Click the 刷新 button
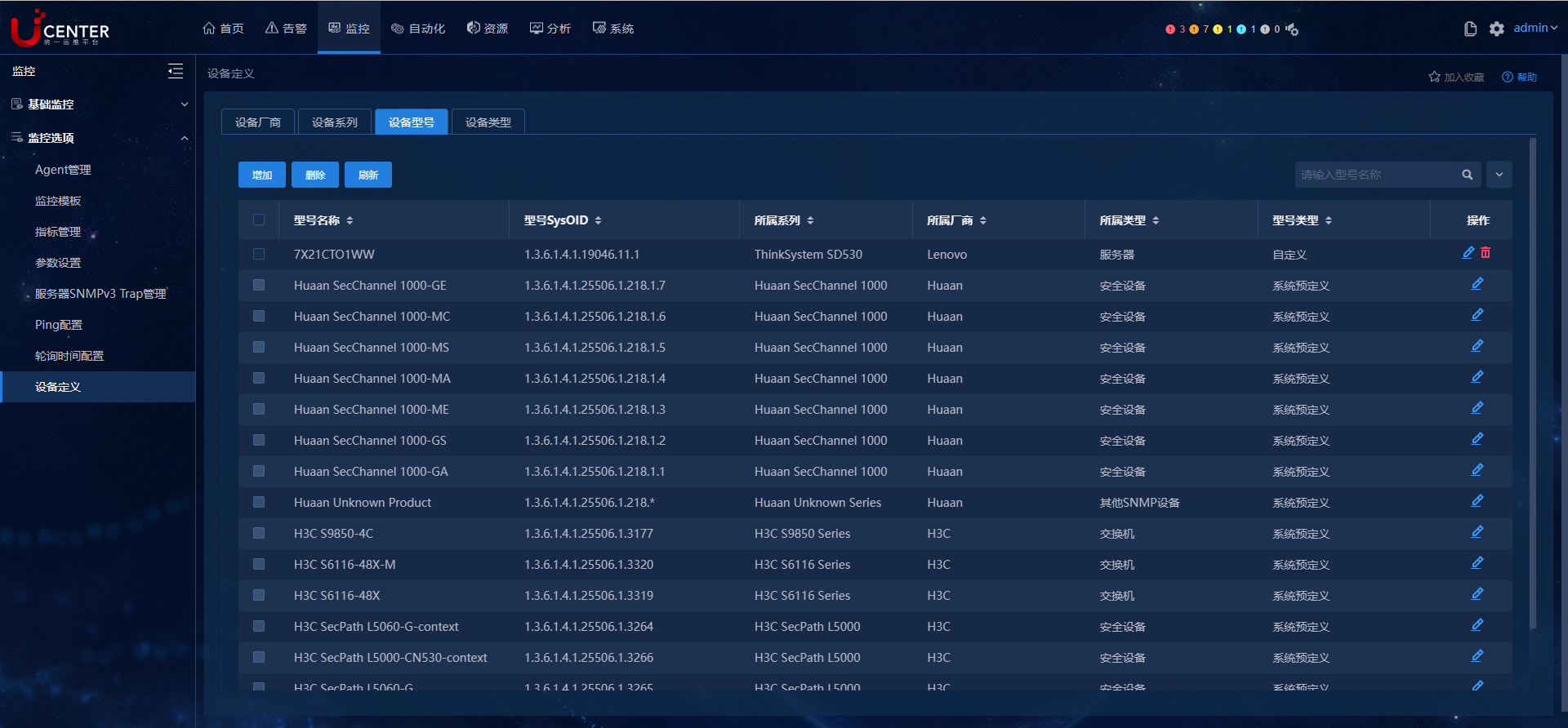Screen dimensions: 1568x728 coord(368,175)
